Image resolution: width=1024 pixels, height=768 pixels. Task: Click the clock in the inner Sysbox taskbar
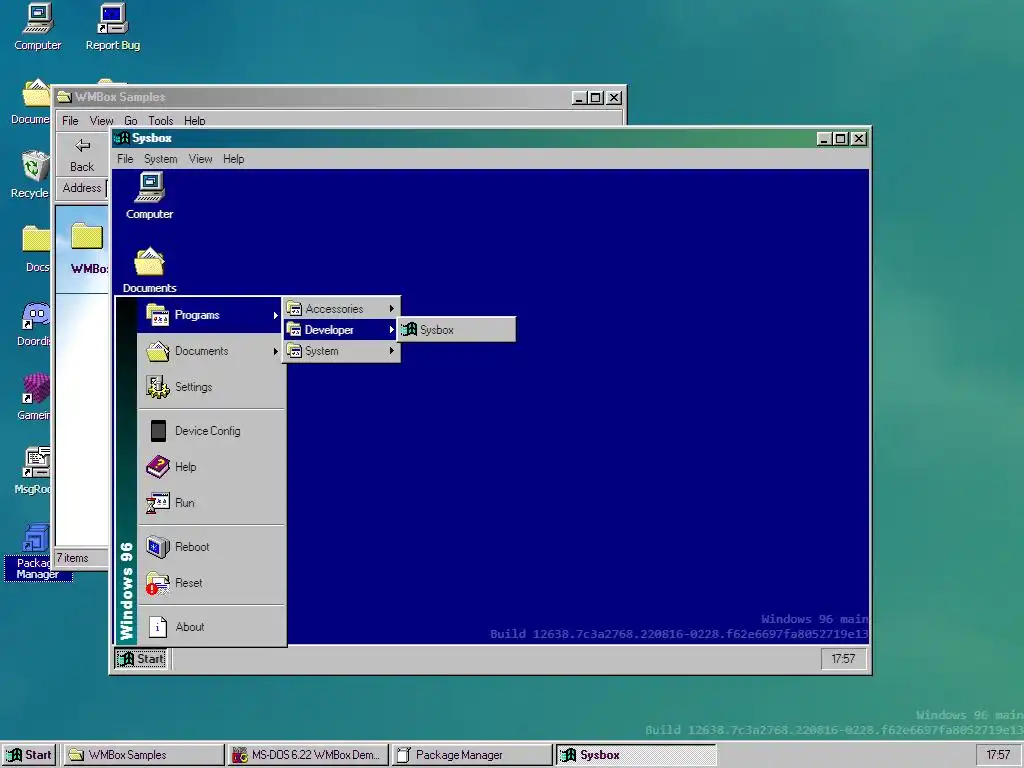click(843, 659)
